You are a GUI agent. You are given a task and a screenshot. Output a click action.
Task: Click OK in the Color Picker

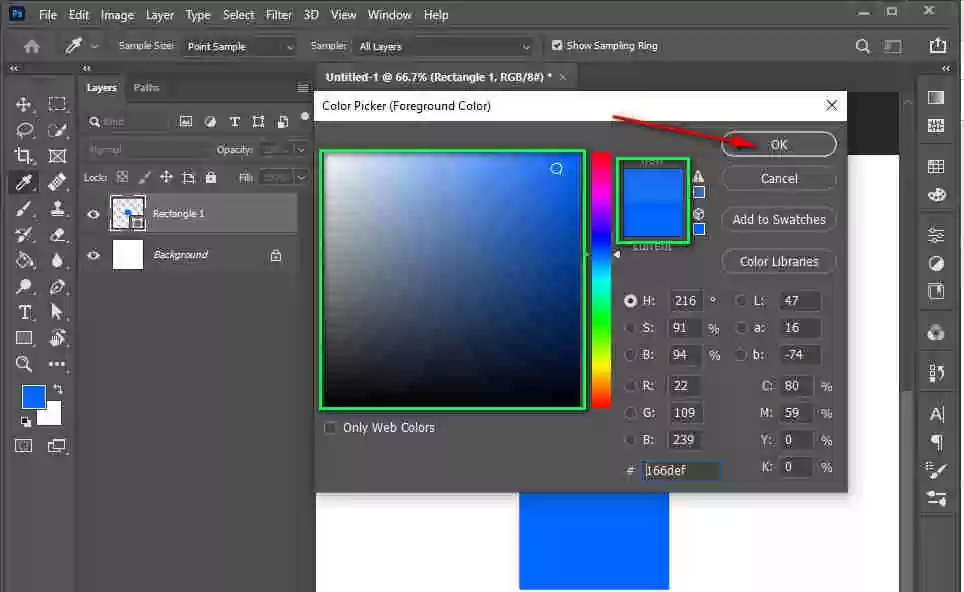pyautogui.click(x=779, y=144)
